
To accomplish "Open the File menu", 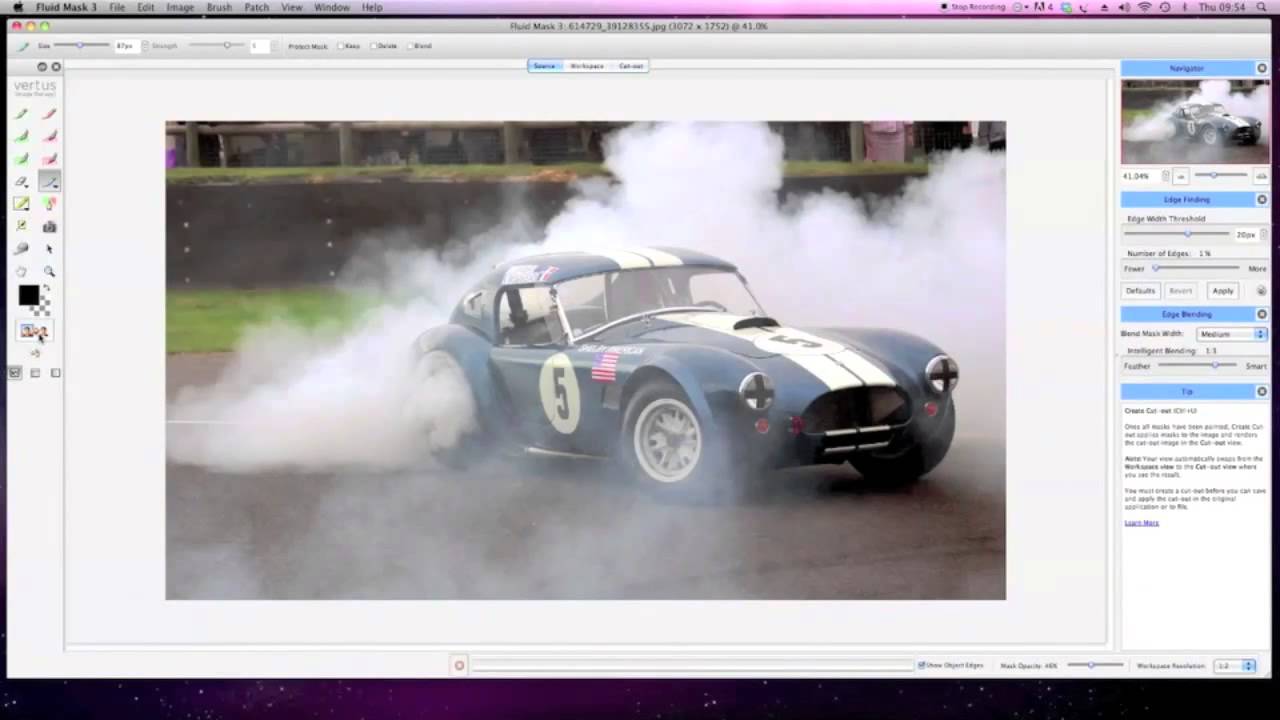I will point(117,7).
